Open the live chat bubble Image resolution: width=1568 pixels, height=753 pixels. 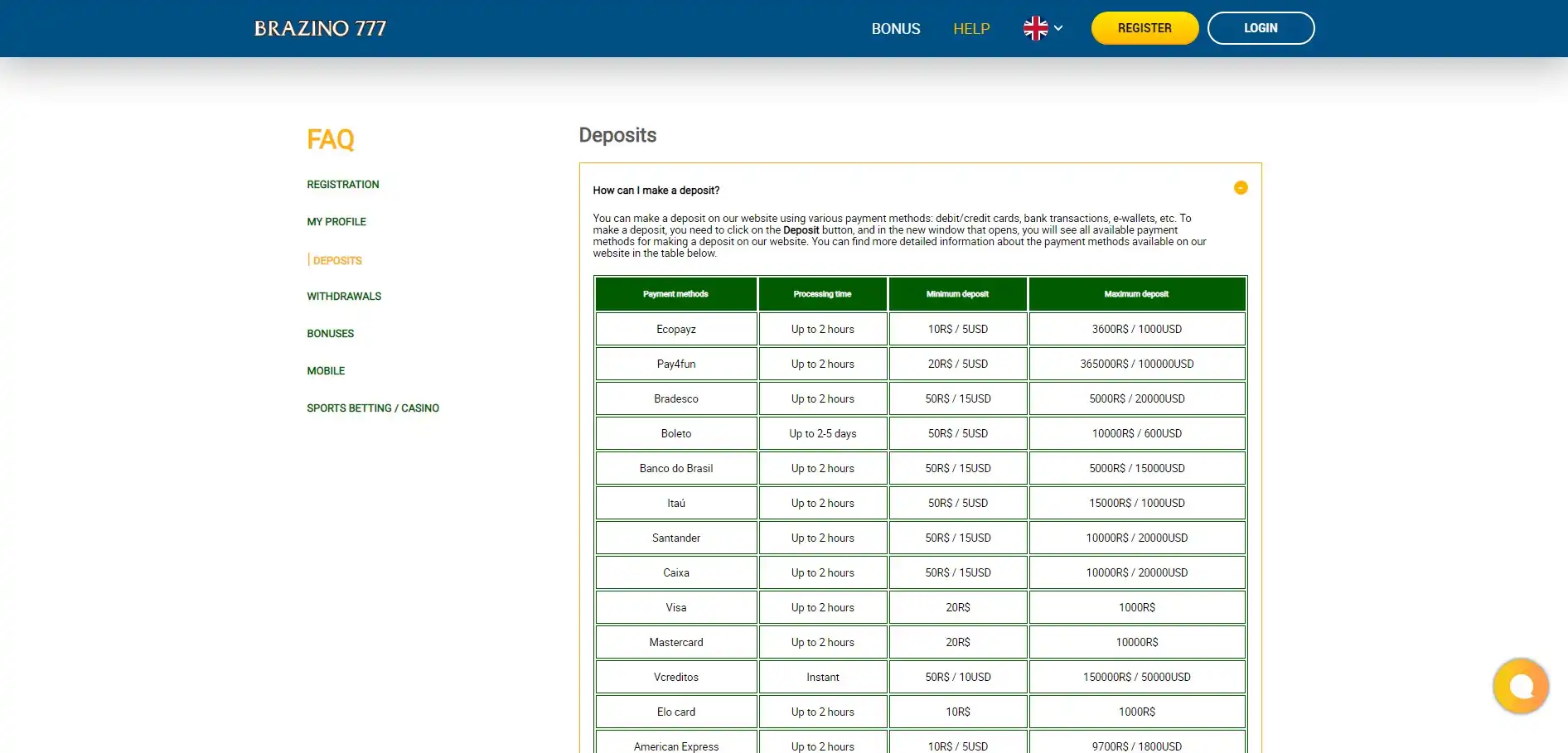pyautogui.click(x=1520, y=686)
